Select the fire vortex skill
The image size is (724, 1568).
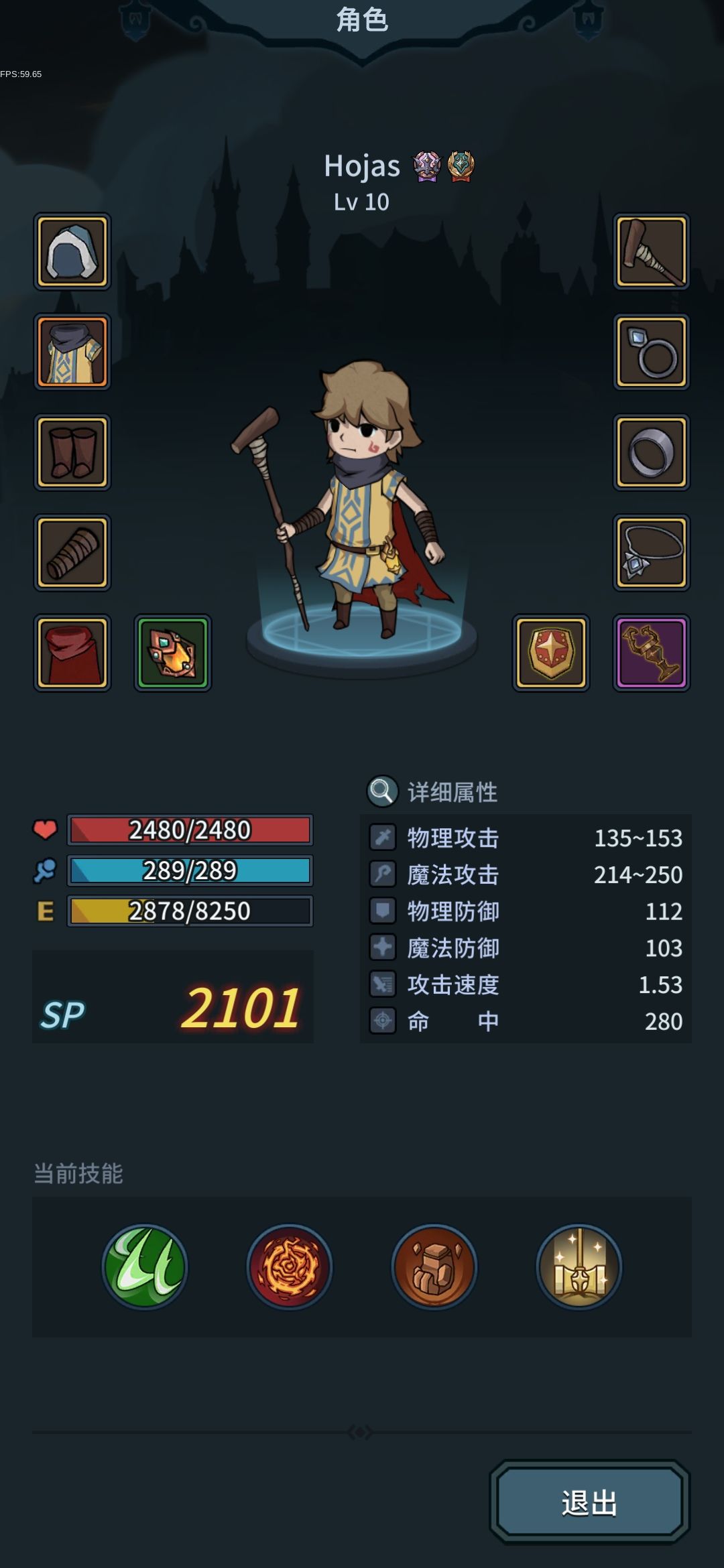tap(290, 1267)
